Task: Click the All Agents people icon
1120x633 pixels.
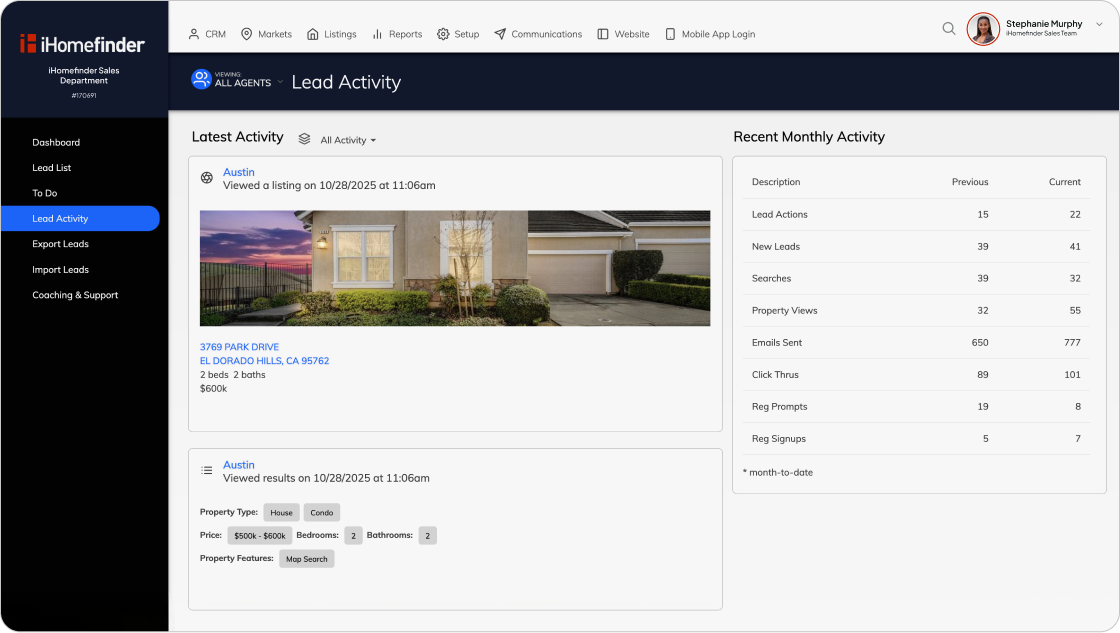Action: (201, 80)
